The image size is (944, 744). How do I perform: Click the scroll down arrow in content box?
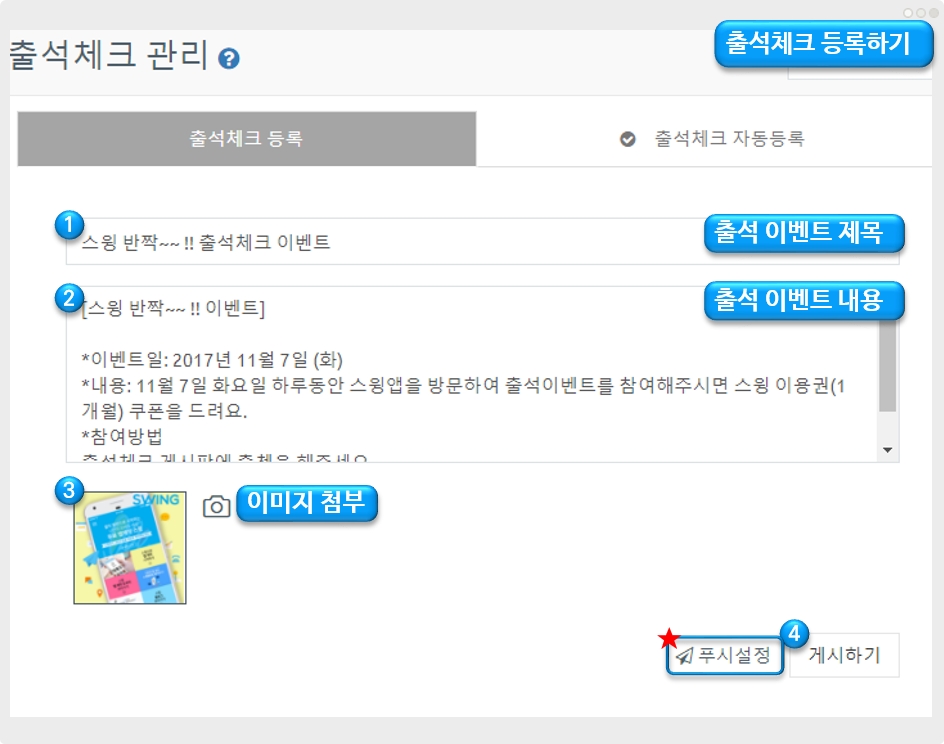pyautogui.click(x=887, y=450)
